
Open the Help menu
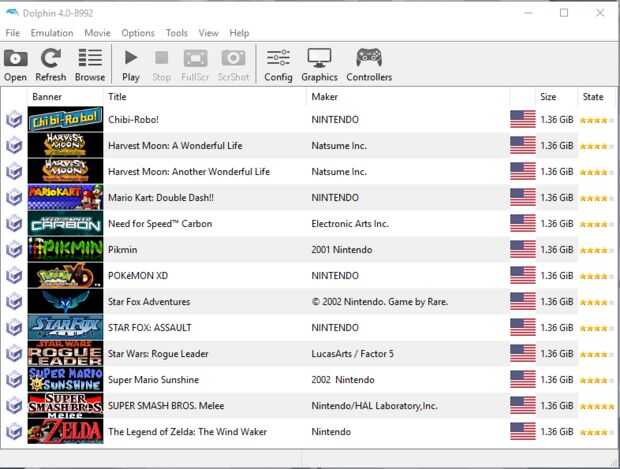239,33
